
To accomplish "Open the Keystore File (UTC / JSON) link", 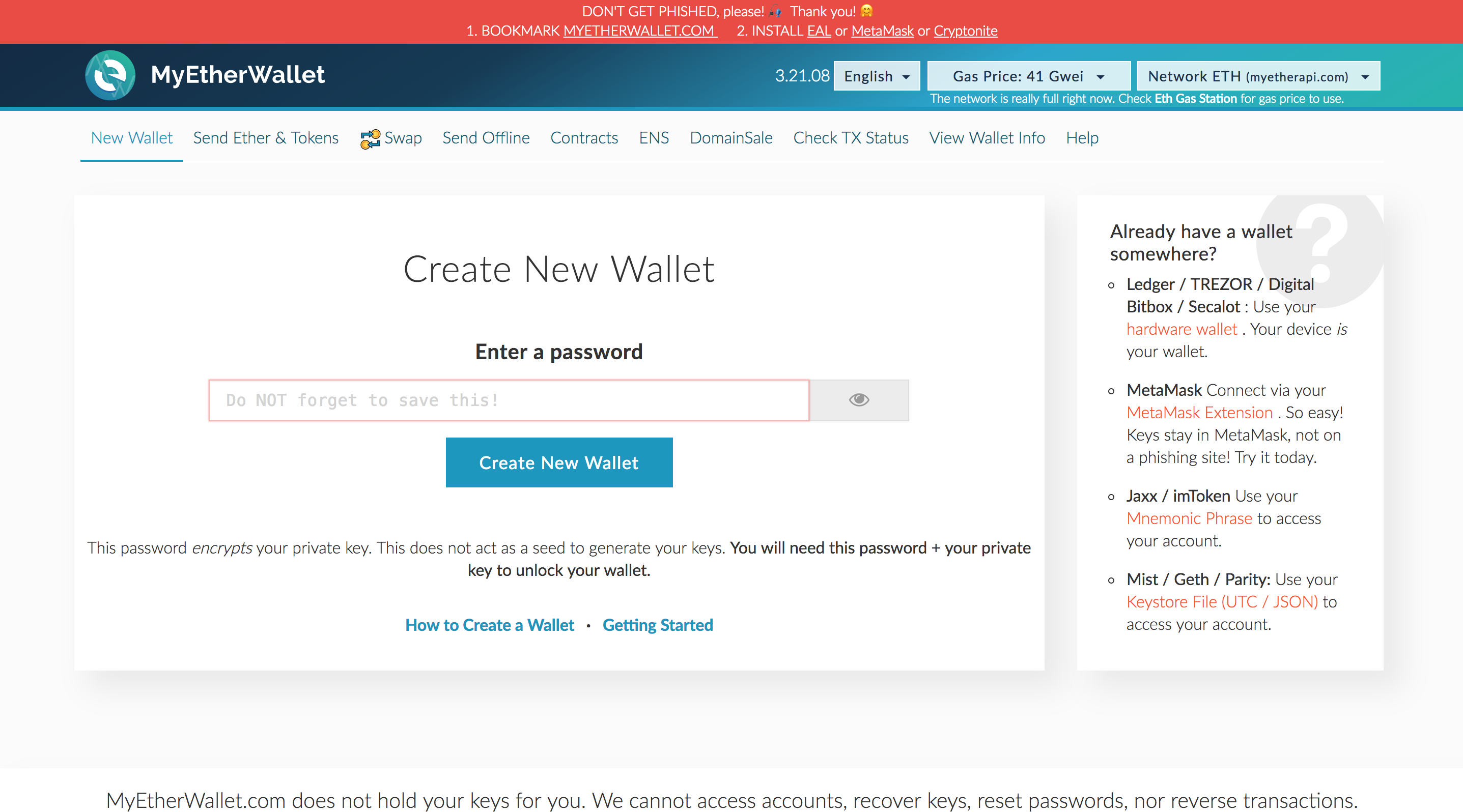I will point(1222,601).
